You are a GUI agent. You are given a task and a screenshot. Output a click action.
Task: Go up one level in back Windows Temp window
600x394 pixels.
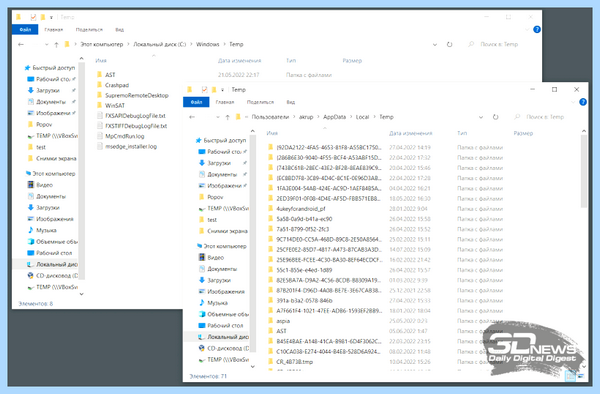(x=56, y=44)
